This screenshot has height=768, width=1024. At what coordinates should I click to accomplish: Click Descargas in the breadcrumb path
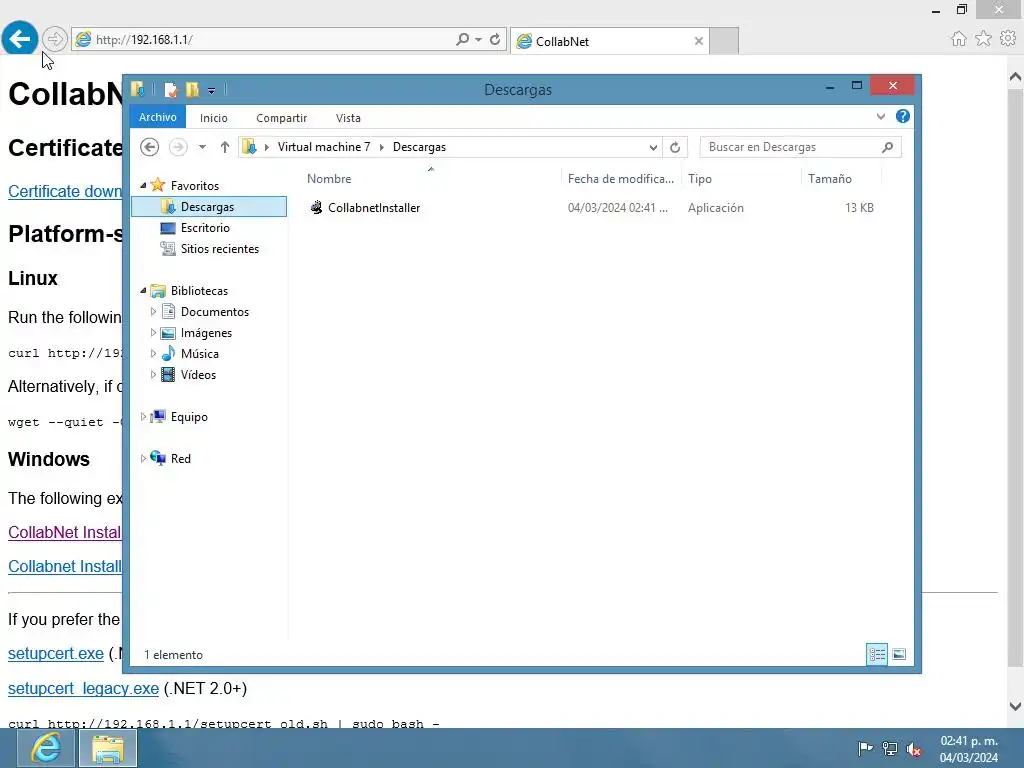tap(419, 147)
